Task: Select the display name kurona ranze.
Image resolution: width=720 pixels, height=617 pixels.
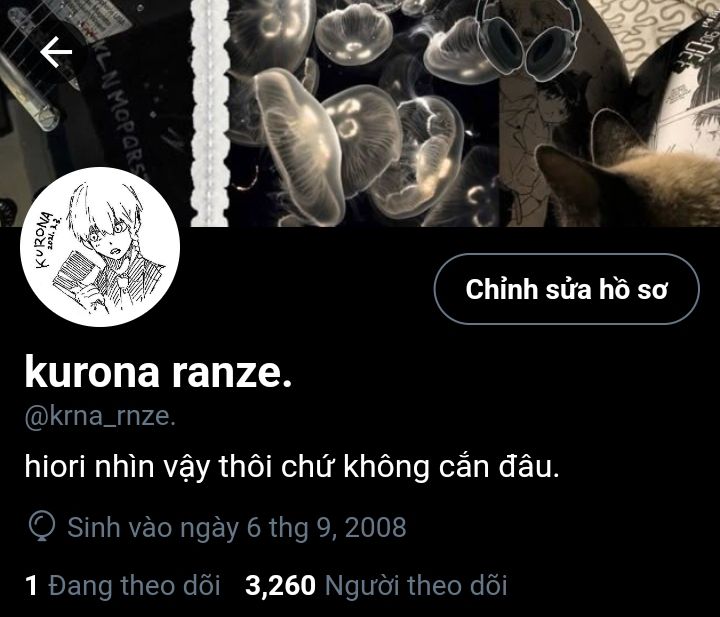Action: click(158, 372)
